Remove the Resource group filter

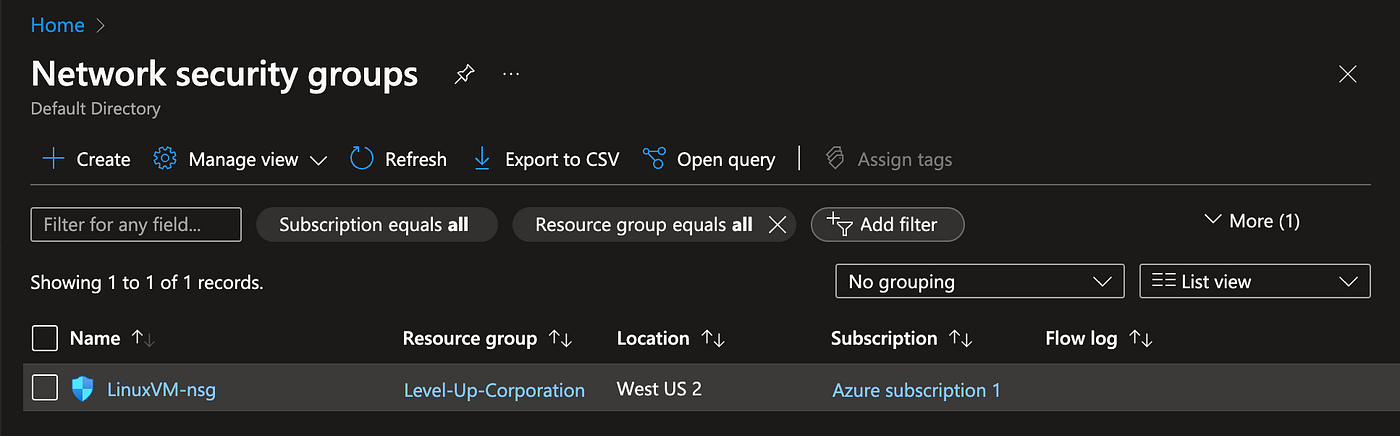tap(777, 225)
